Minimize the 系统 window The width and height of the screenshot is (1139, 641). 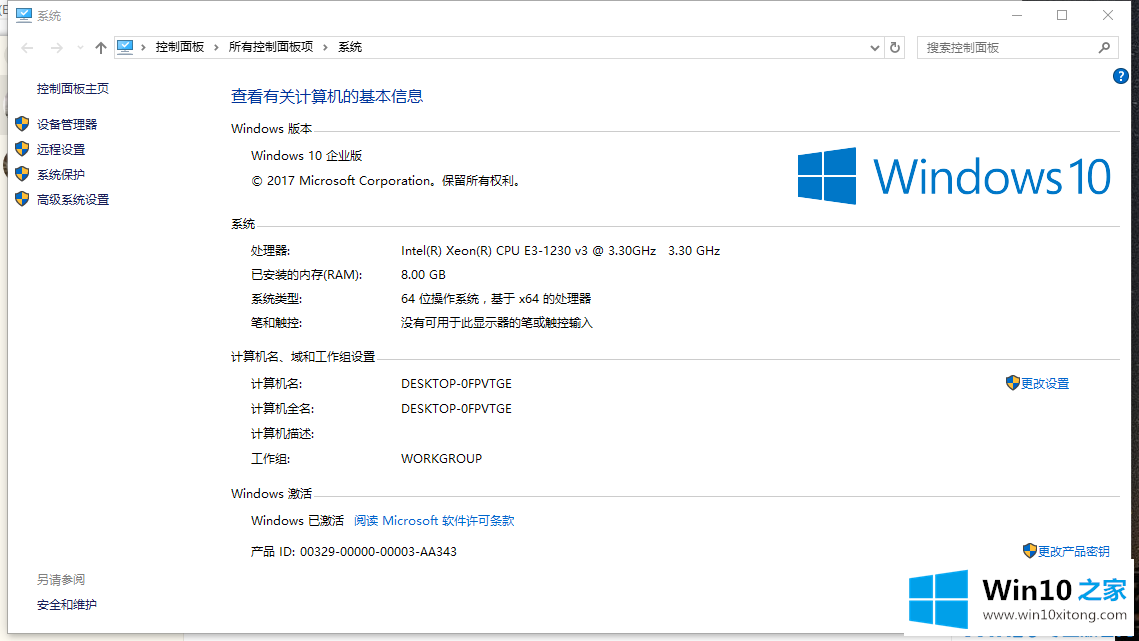(x=1017, y=15)
